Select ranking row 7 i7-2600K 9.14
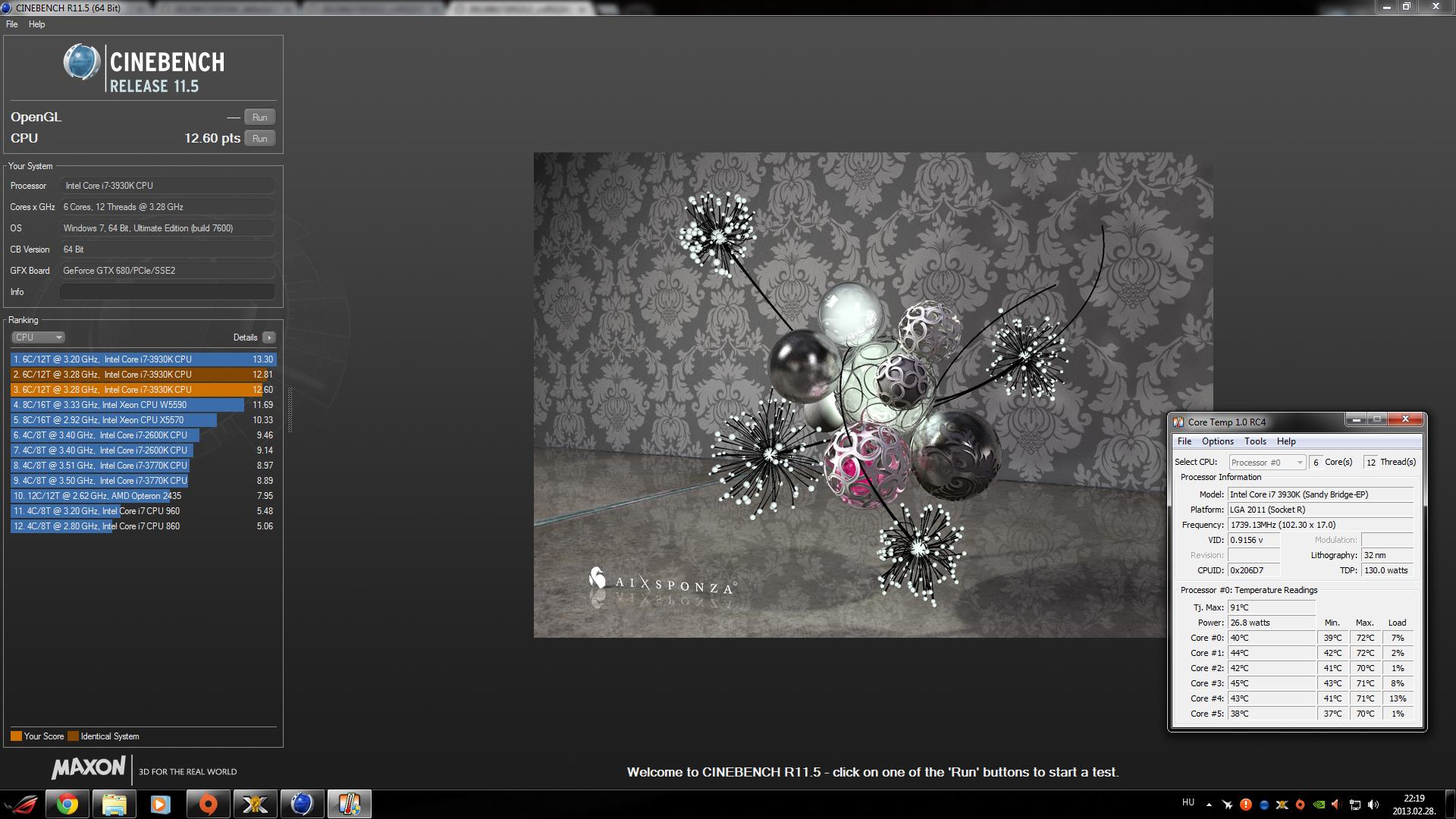Screen dimensions: 1456x819 coord(143,450)
